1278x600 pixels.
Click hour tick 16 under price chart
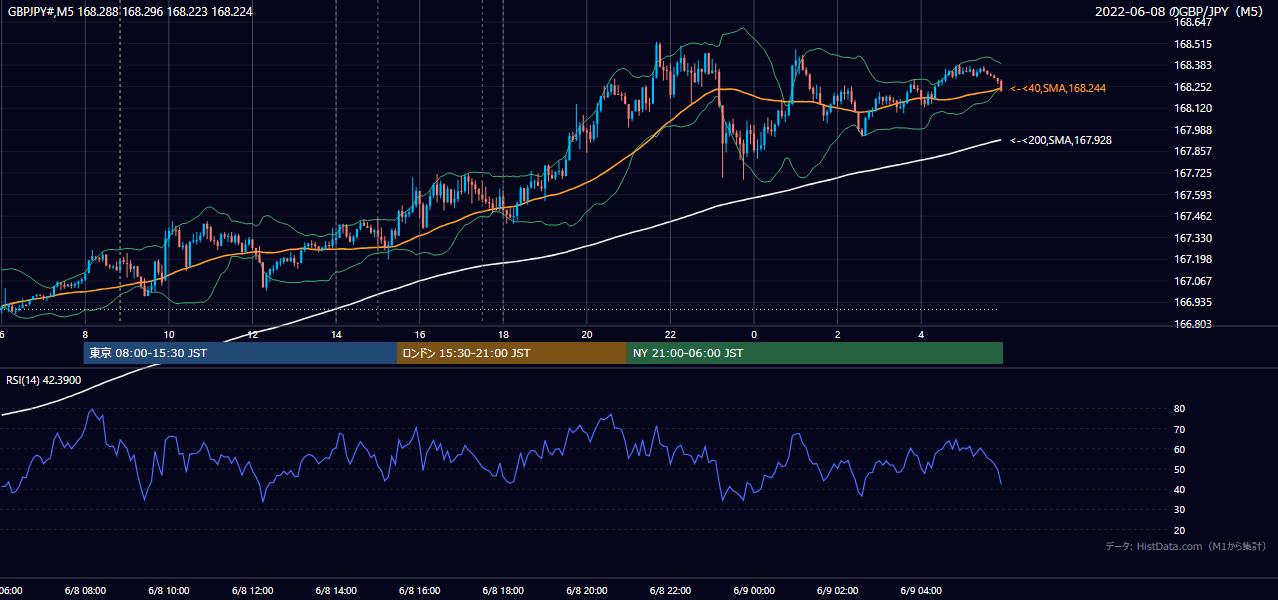419,335
